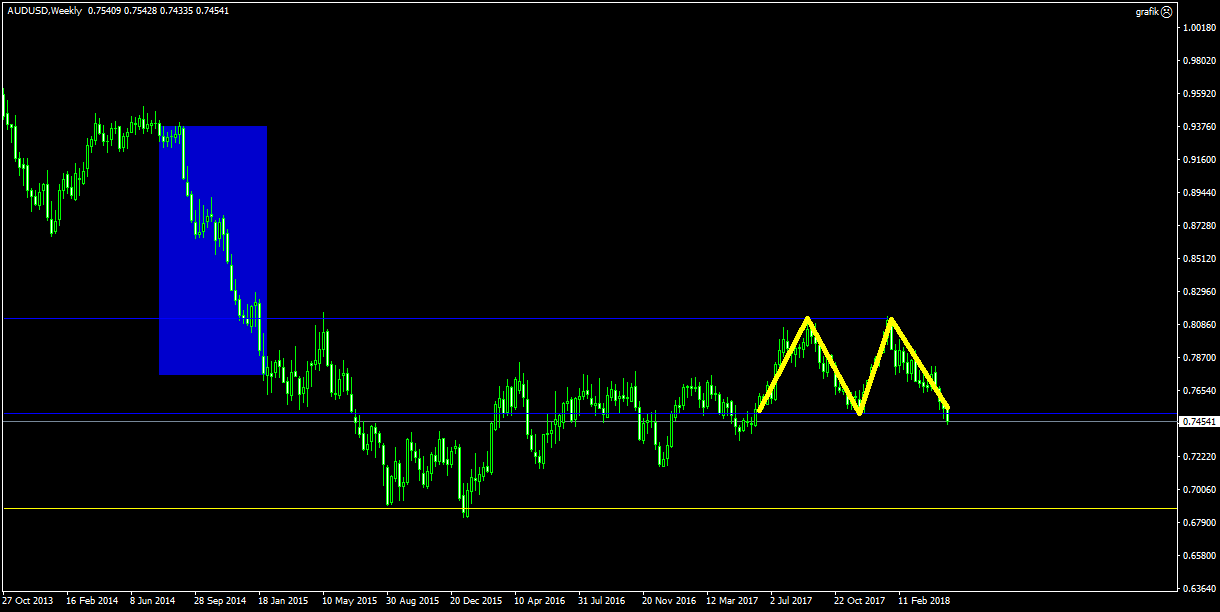The height and width of the screenshot is (612, 1220).
Task: Select the lower yellow horizontal support line
Action: 600,508
